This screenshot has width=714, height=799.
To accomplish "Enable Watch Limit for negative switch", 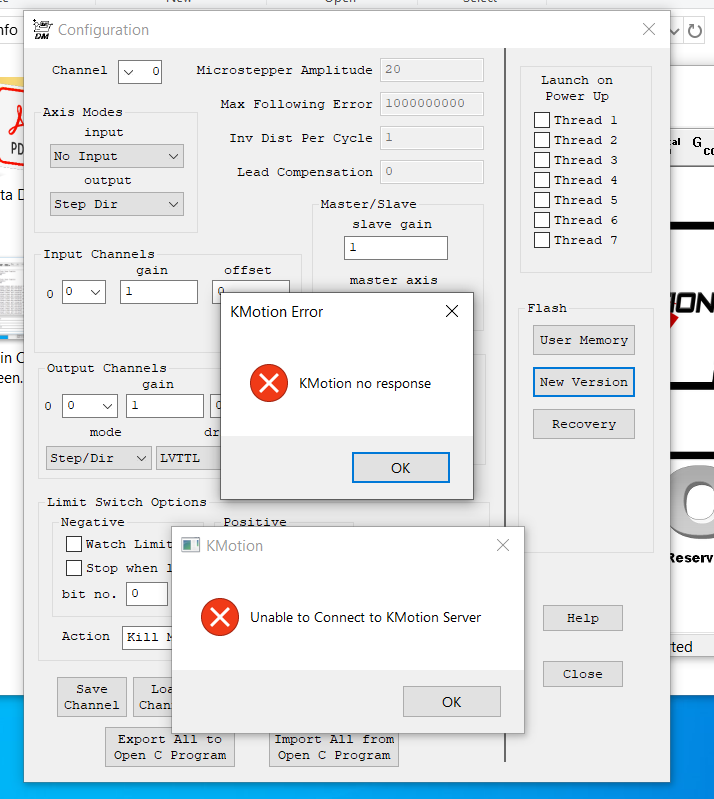I will pyautogui.click(x=73, y=544).
